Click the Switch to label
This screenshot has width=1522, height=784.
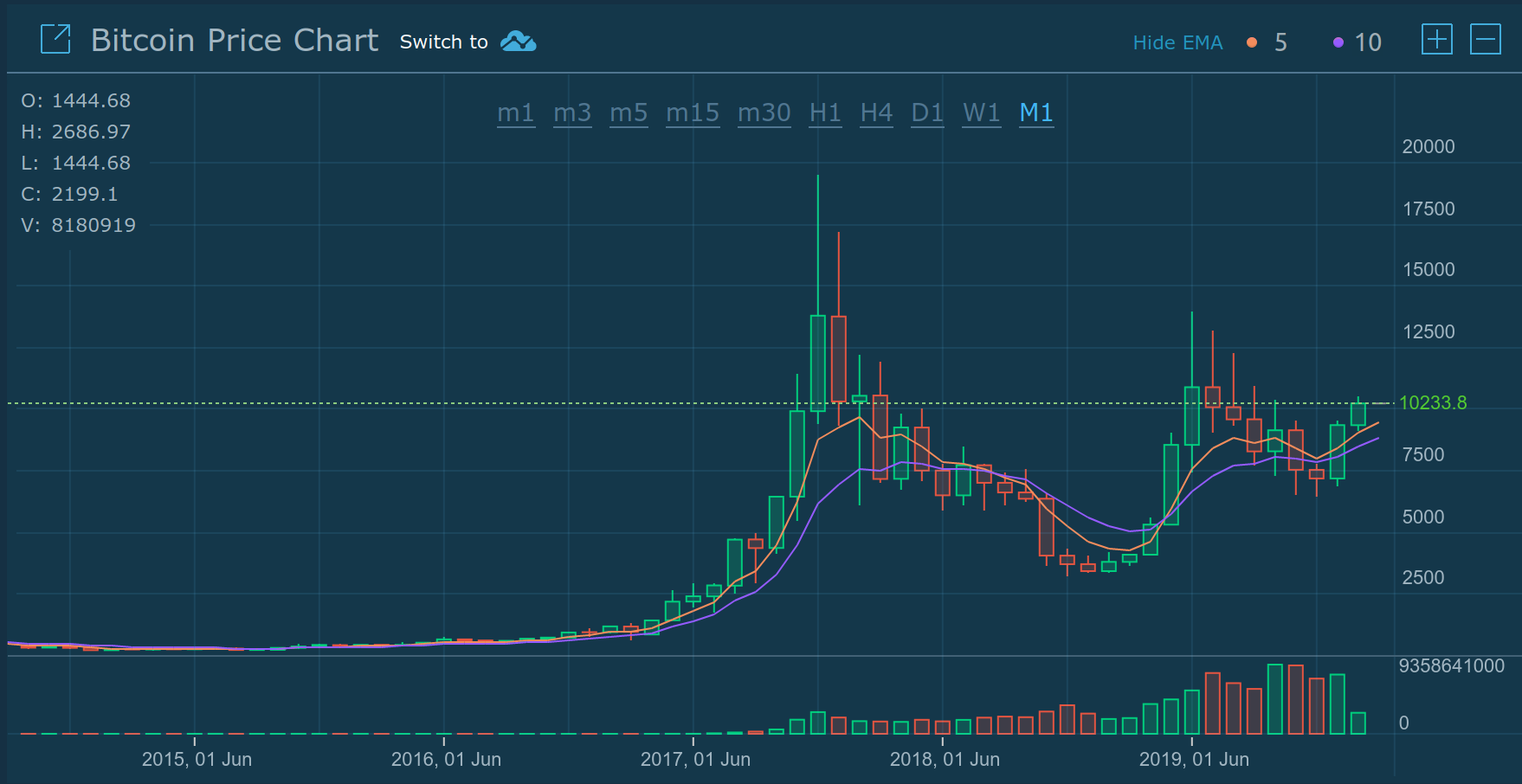(x=443, y=42)
